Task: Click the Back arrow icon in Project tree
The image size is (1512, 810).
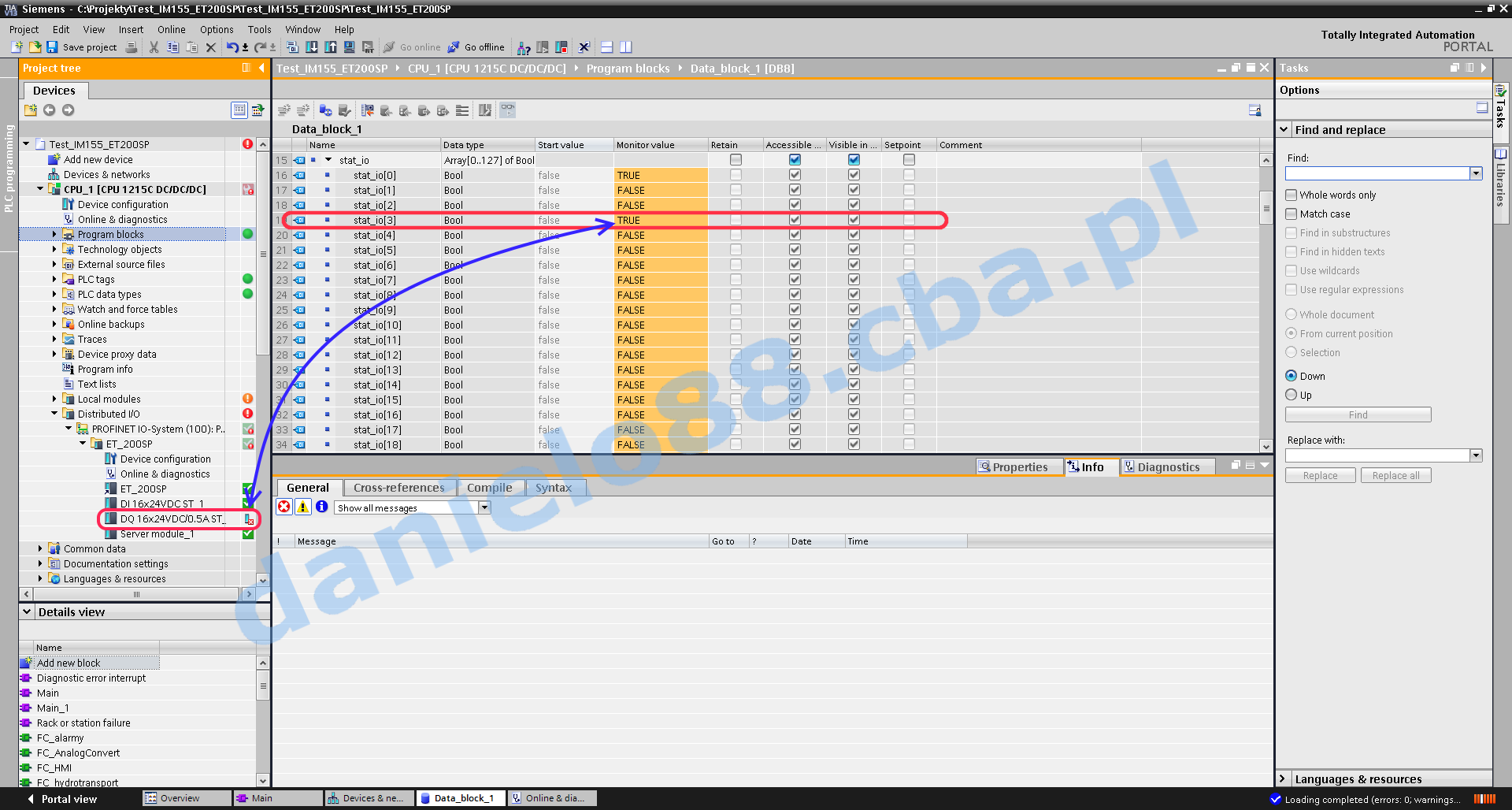Action: pyautogui.click(x=50, y=110)
